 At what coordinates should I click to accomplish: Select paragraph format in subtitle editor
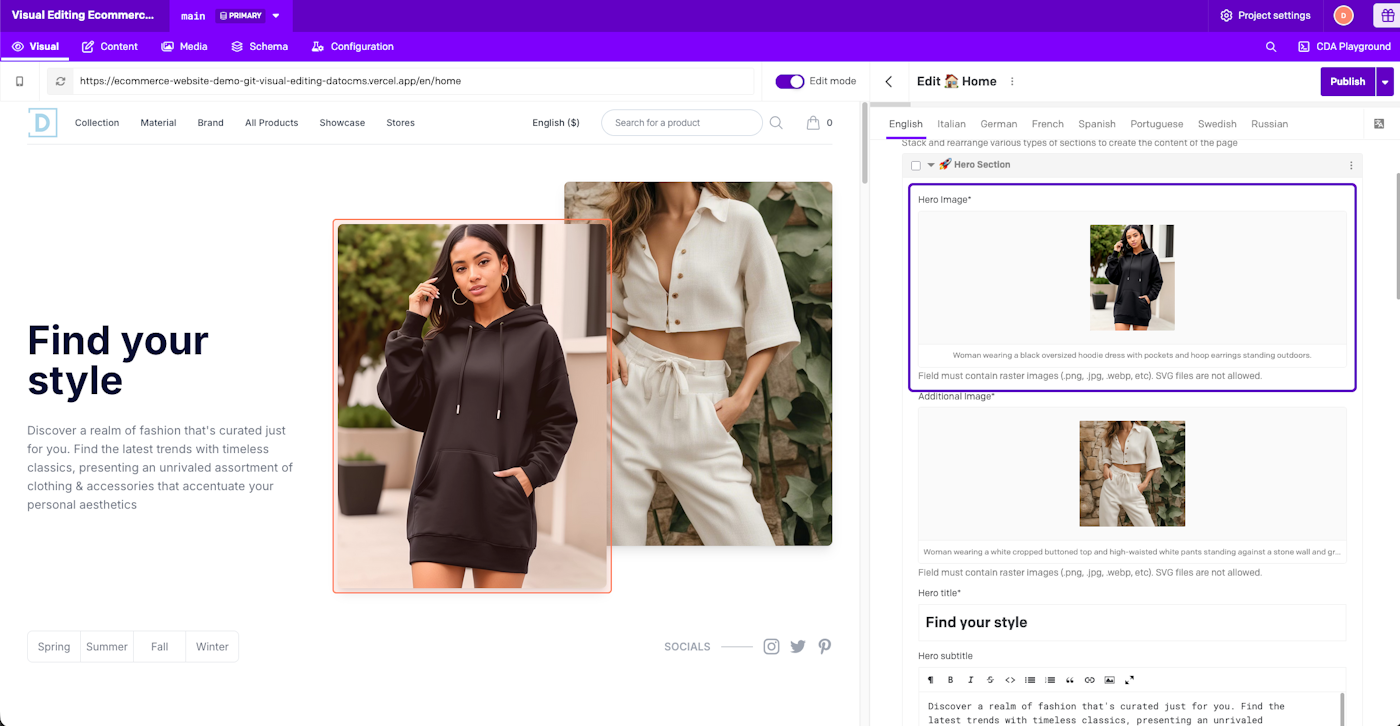point(931,680)
